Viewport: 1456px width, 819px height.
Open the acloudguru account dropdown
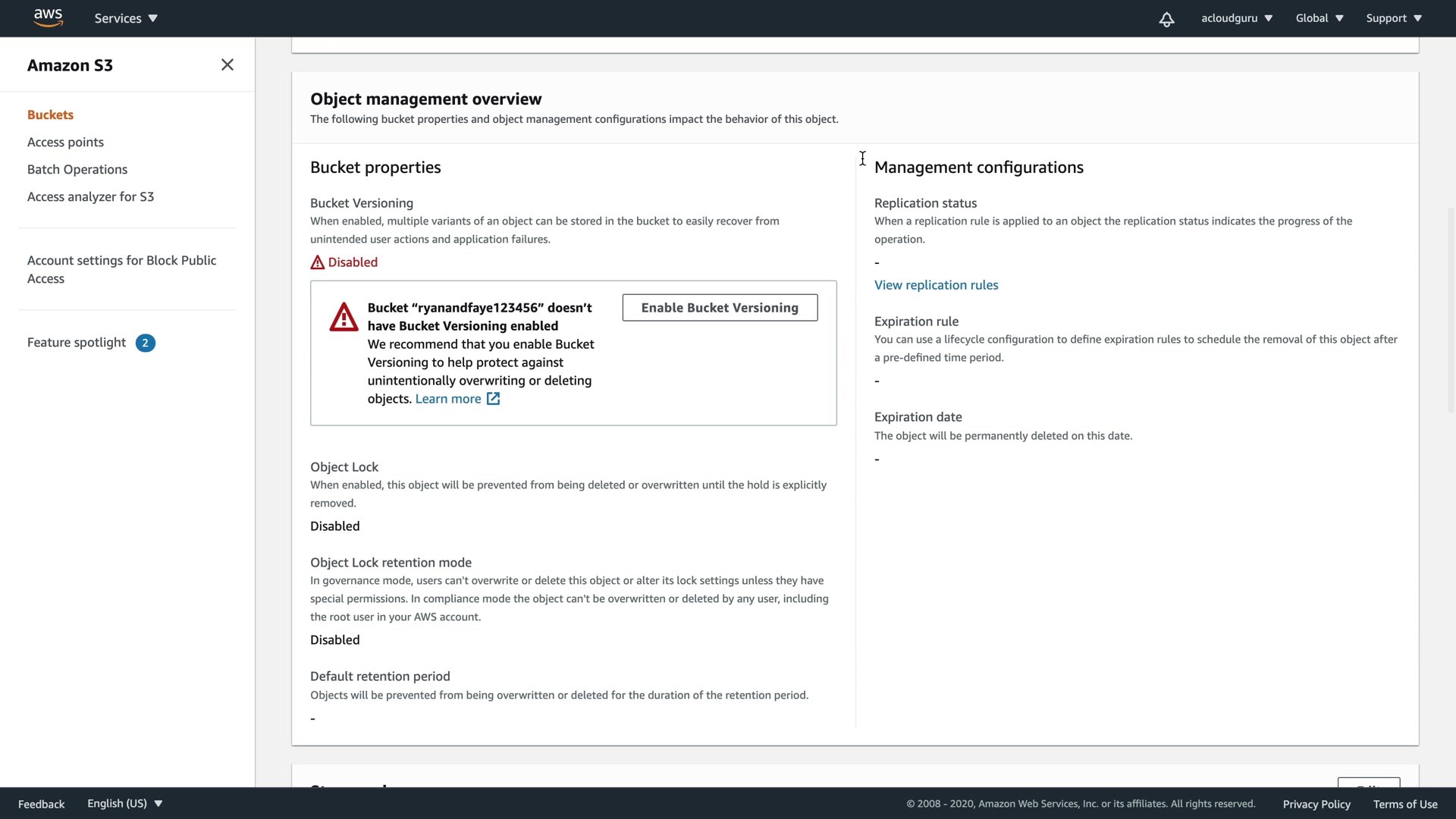point(1236,18)
